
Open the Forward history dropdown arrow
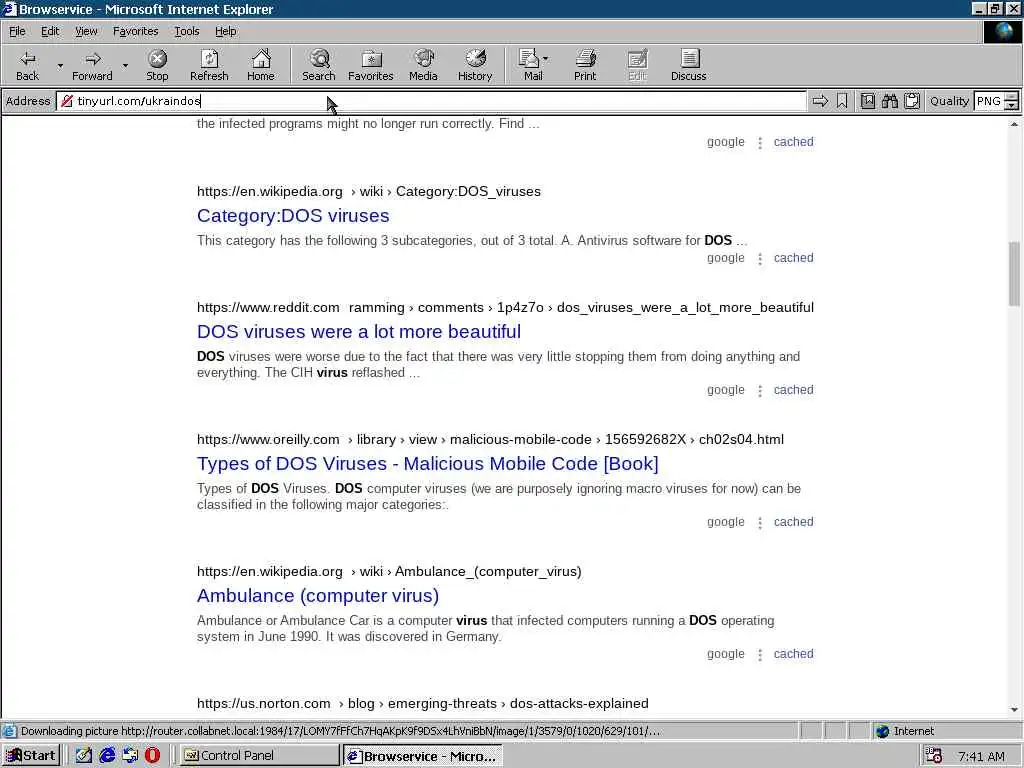click(x=125, y=65)
